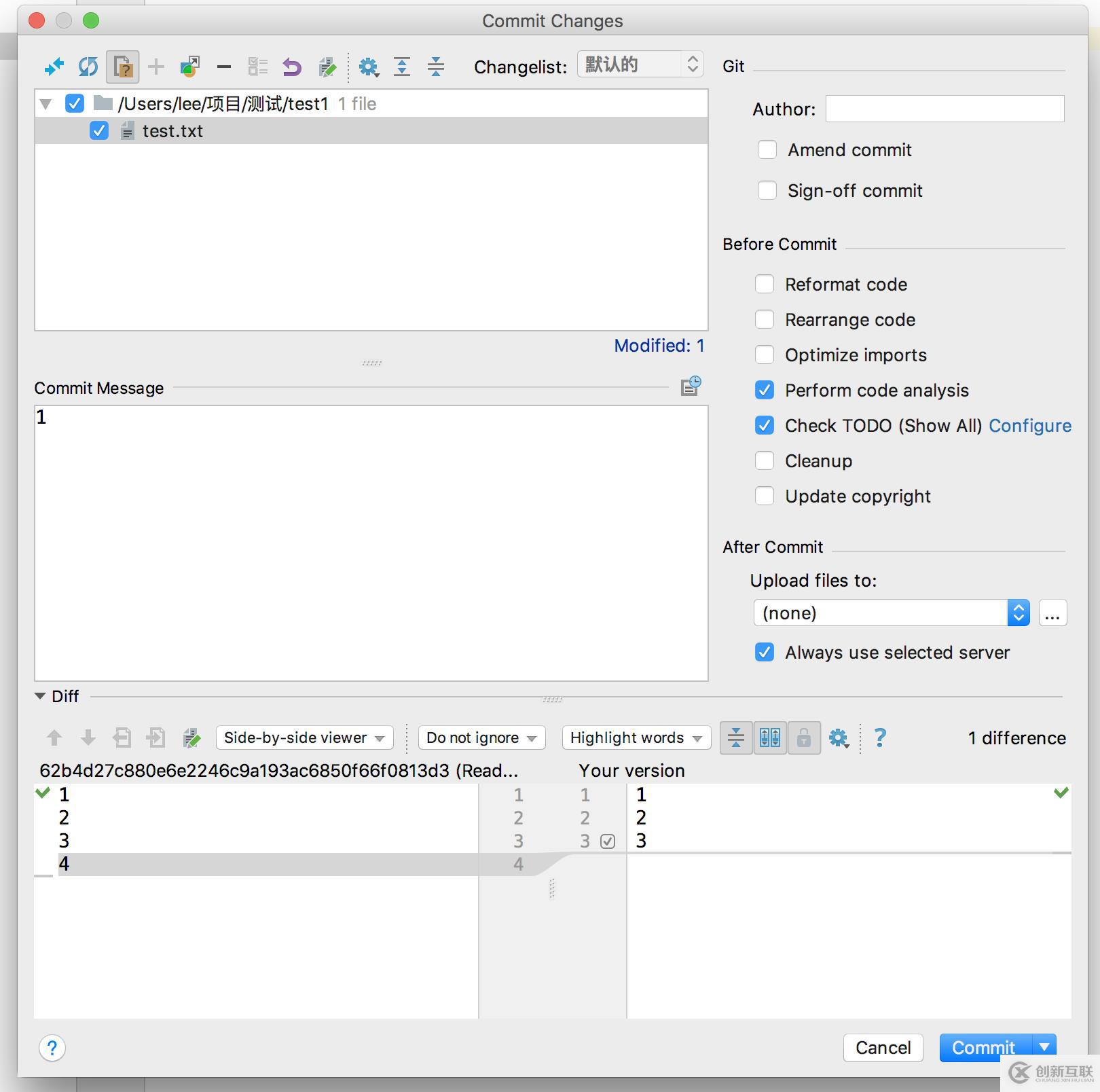Viewport: 1100px width, 1092px height.
Task: Click the Commit button
Action: 985,1047
